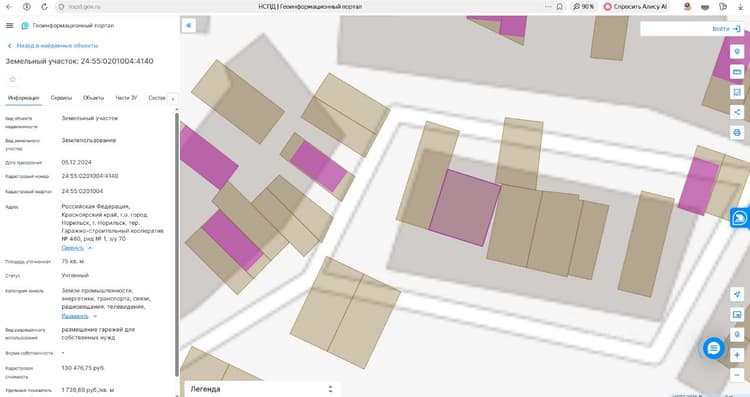Select the date 05.12.2024 value

click(x=77, y=162)
